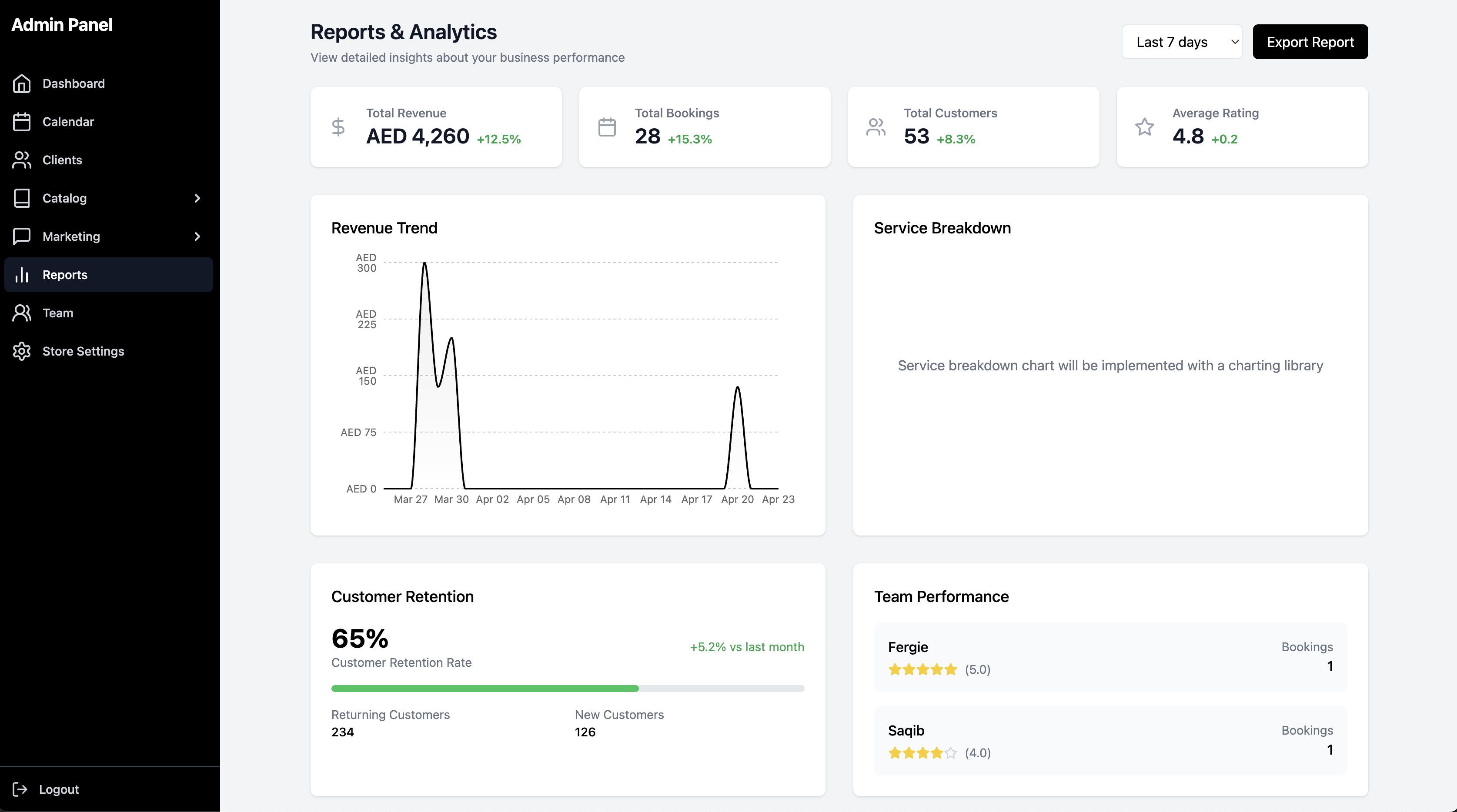Viewport: 1457px width, 812px height.
Task: Click the Catalog book icon
Action: click(x=21, y=198)
